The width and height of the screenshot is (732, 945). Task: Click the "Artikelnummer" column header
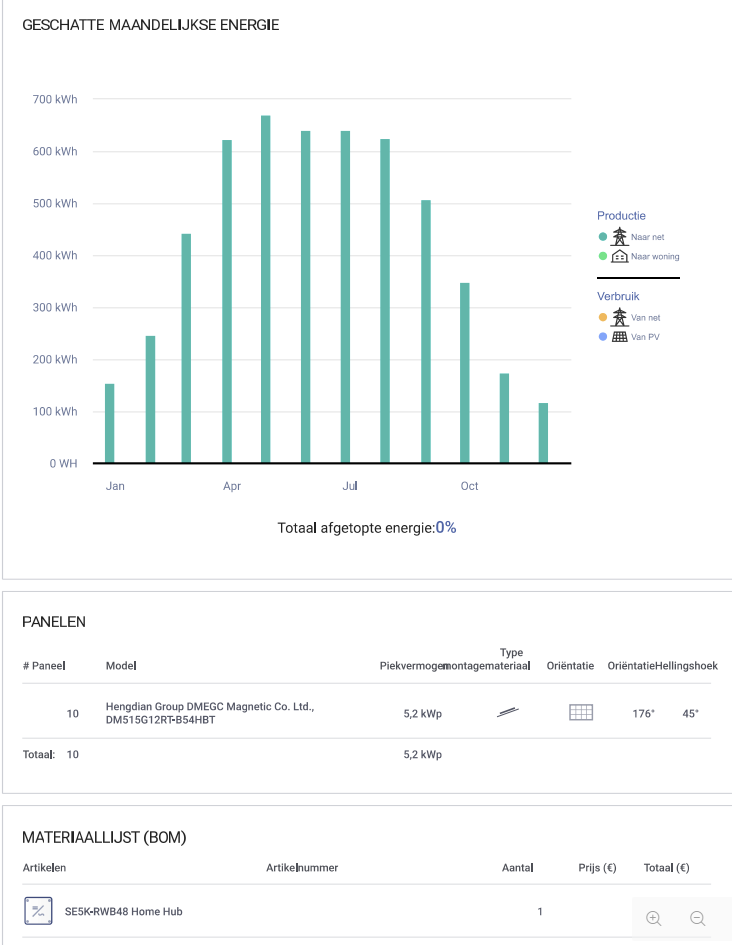click(x=302, y=867)
